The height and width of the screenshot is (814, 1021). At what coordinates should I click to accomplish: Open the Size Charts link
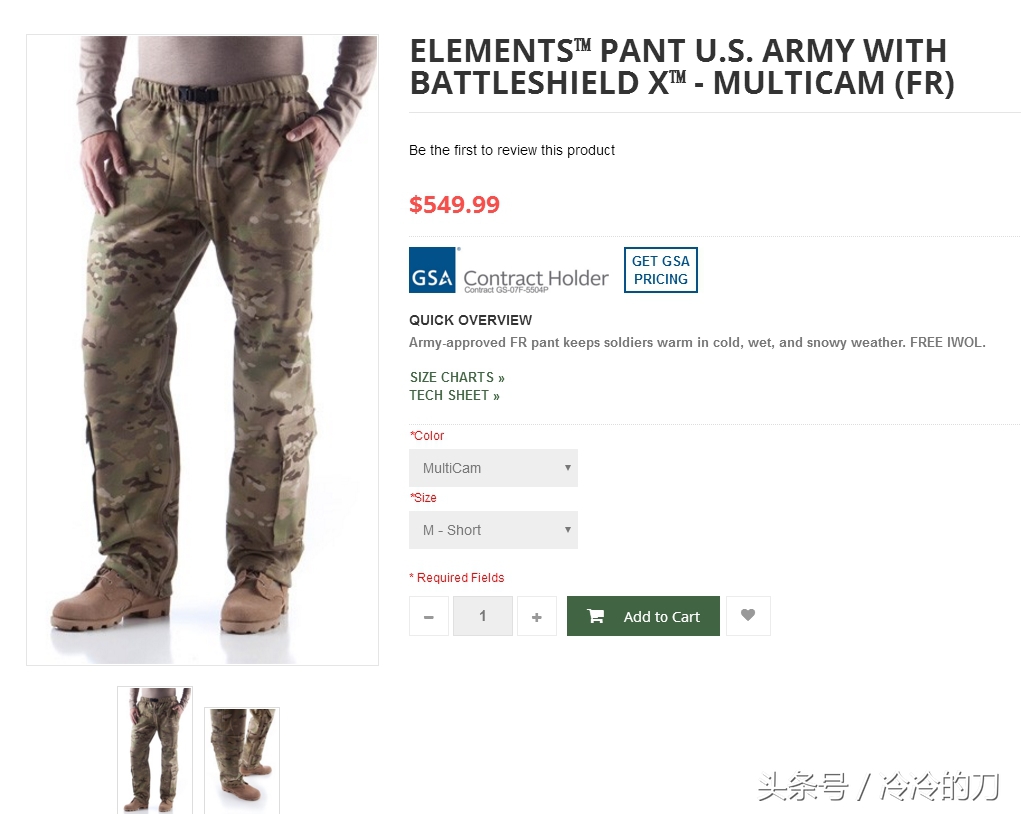pyautogui.click(x=457, y=378)
